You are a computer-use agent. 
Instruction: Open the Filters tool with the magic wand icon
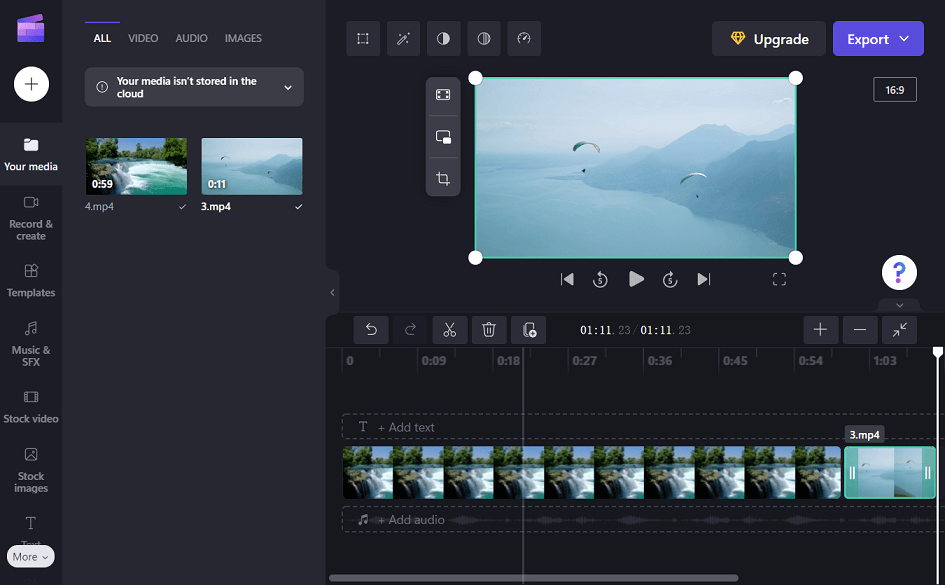click(403, 38)
